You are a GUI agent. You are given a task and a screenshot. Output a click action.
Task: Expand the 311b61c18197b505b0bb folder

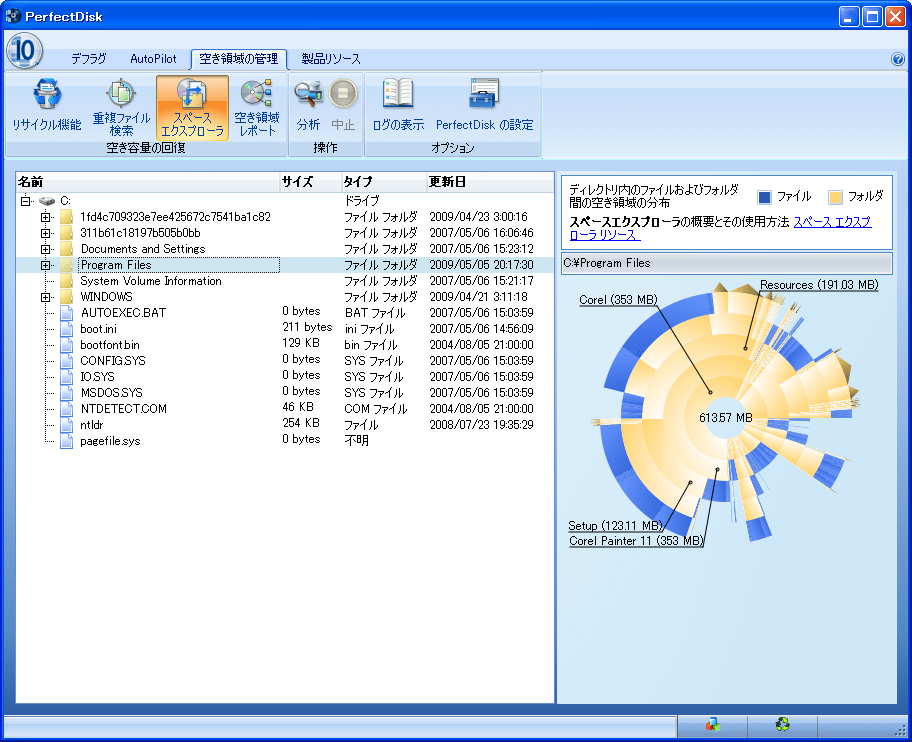point(45,233)
